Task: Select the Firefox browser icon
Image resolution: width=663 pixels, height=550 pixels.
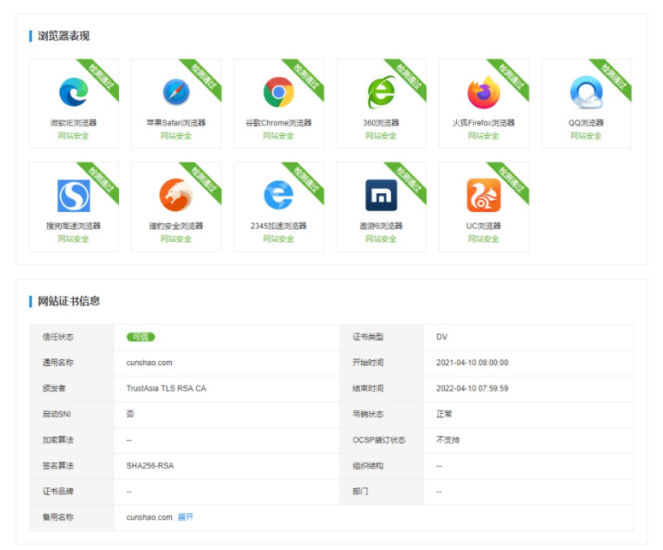Action: pos(483,93)
